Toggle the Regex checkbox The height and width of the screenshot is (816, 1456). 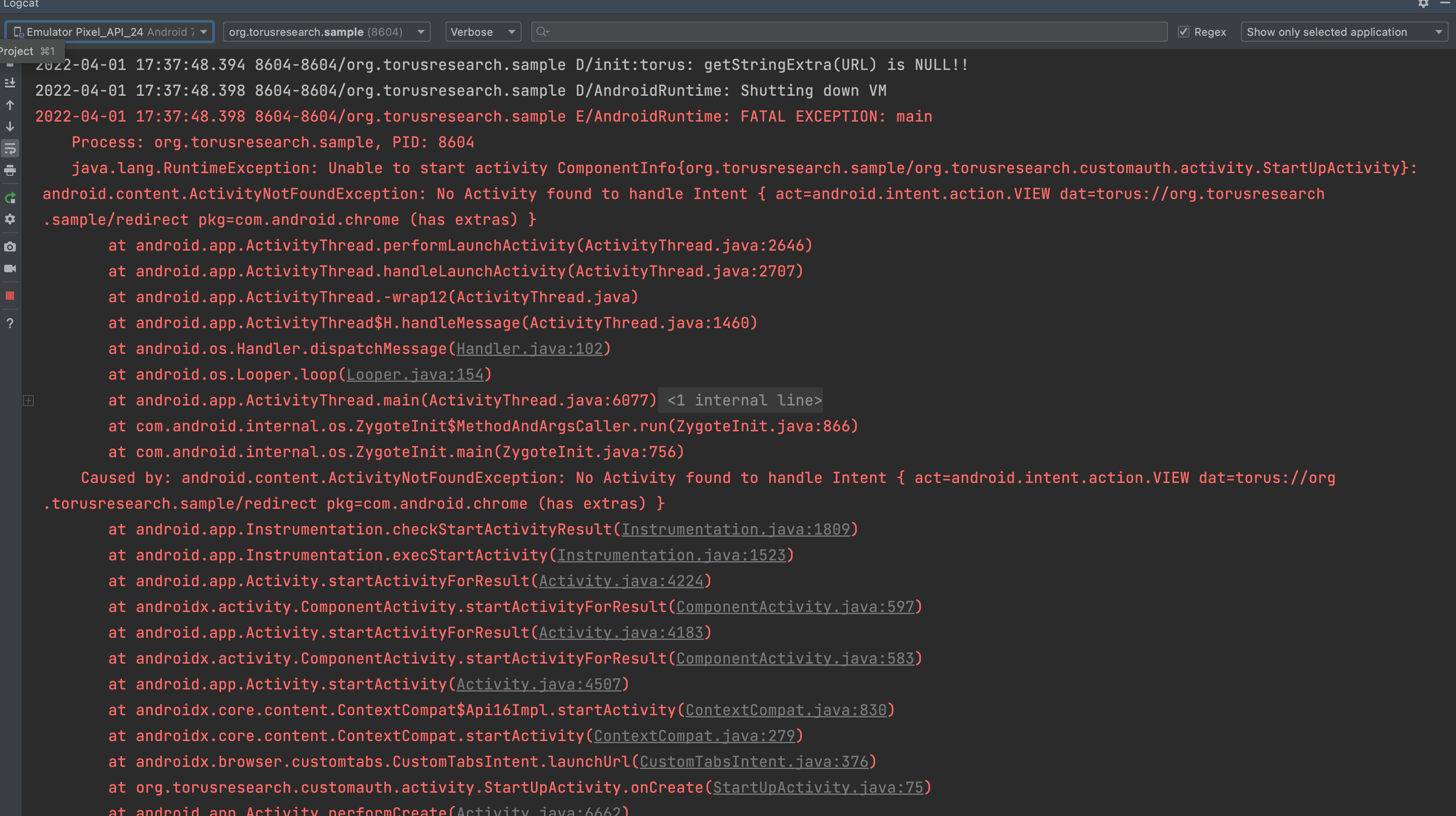(1184, 32)
